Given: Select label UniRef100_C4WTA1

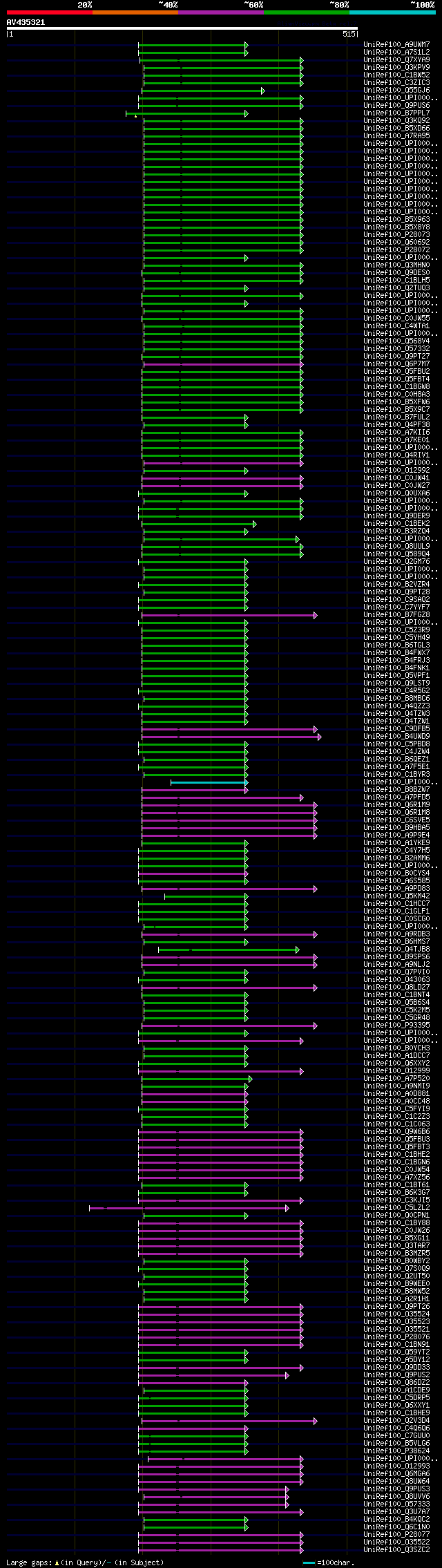Looking at the screenshot, I should click(x=396, y=326).
